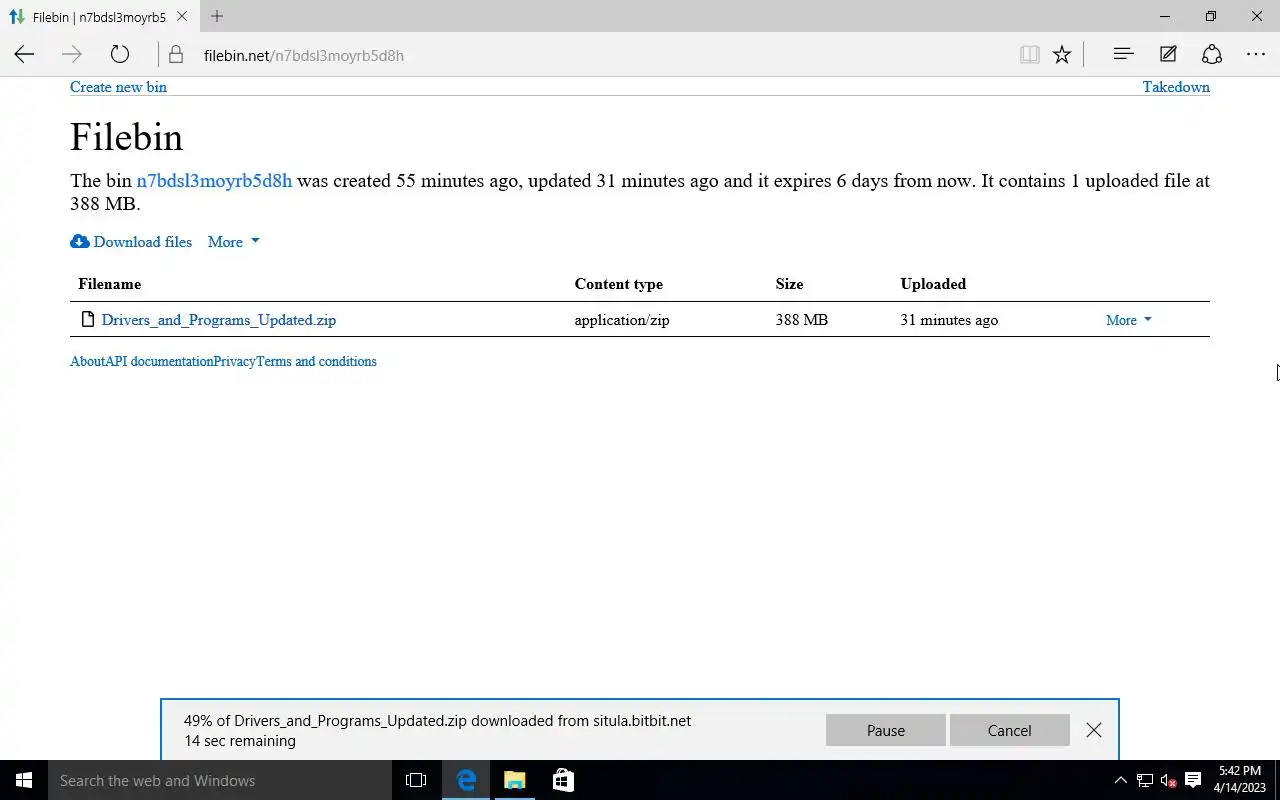Click the network tray icon
The image size is (1280, 800).
click(x=1145, y=780)
